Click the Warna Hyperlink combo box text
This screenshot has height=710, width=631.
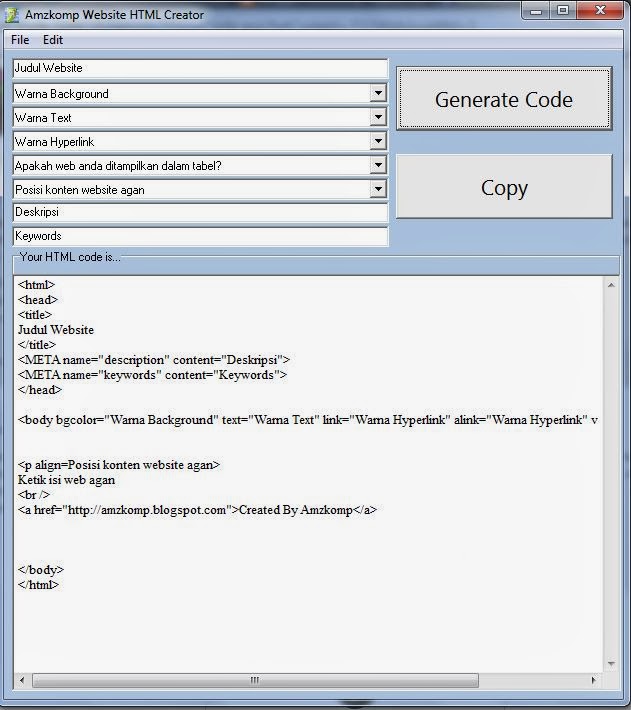pos(54,142)
